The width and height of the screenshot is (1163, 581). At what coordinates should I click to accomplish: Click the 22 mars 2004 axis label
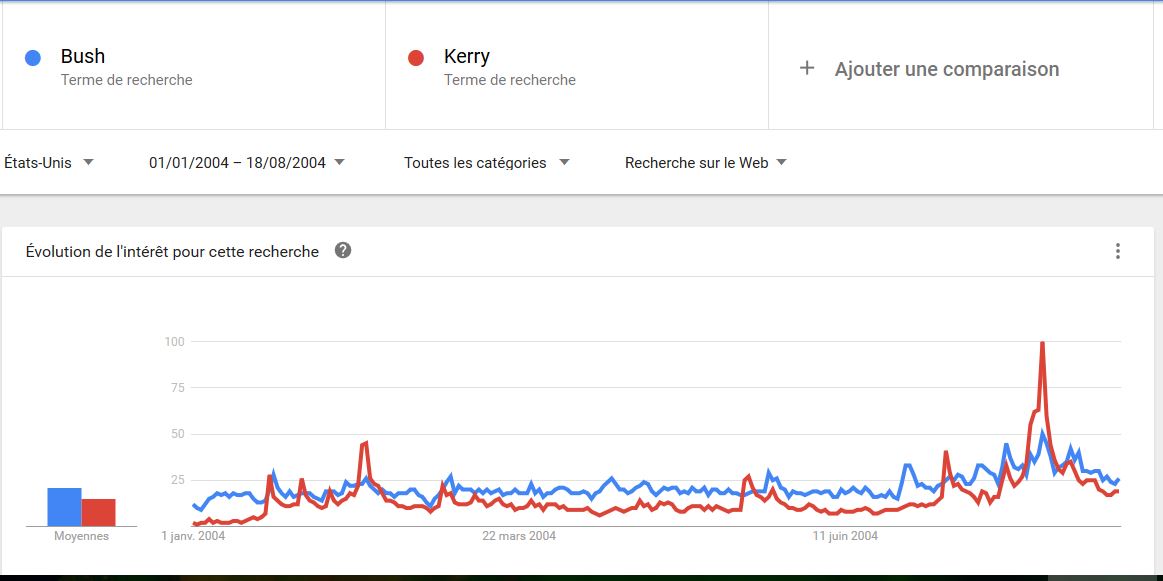coord(519,536)
